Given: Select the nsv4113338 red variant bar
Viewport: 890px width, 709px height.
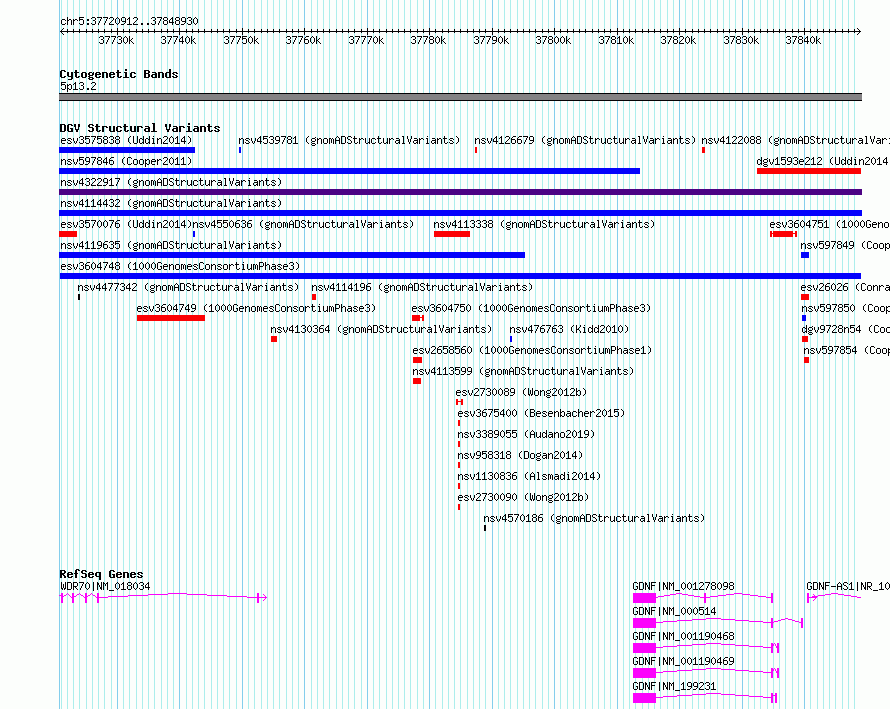Looking at the screenshot, I should click(452, 234).
